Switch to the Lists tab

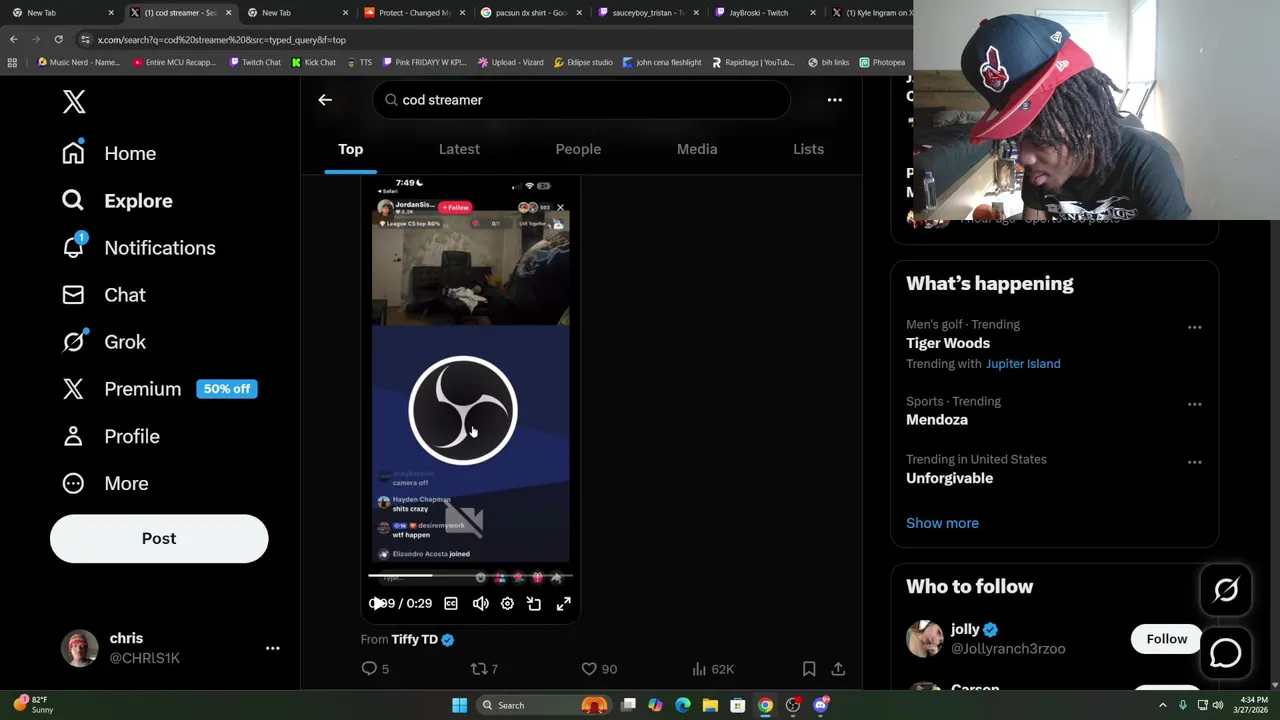(x=808, y=149)
